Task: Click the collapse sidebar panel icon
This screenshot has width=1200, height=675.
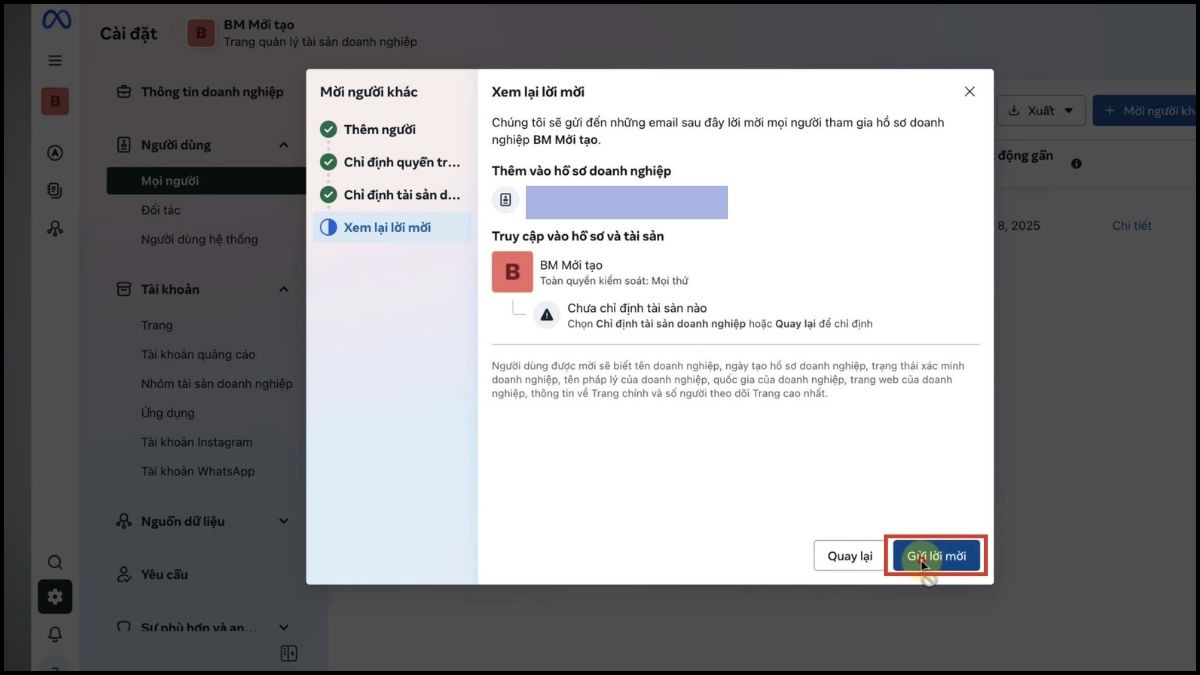Action: (288, 654)
